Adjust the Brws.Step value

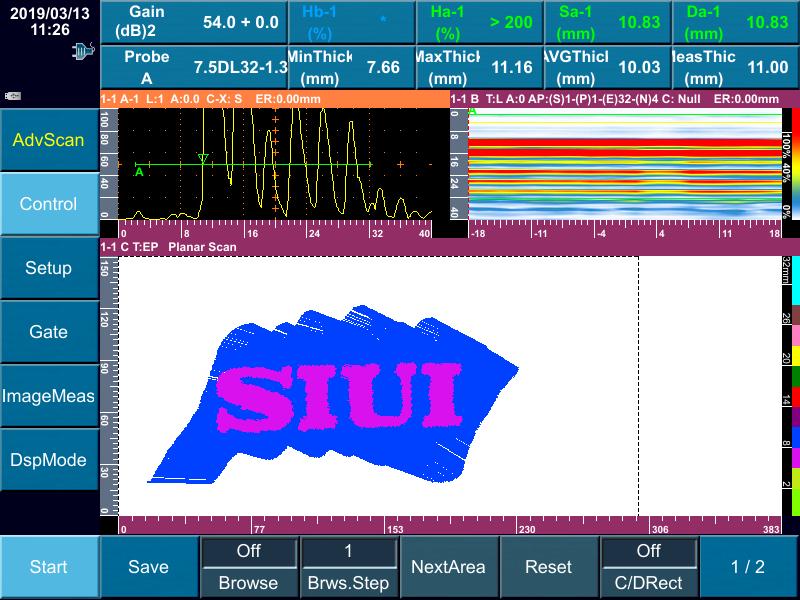[348, 567]
